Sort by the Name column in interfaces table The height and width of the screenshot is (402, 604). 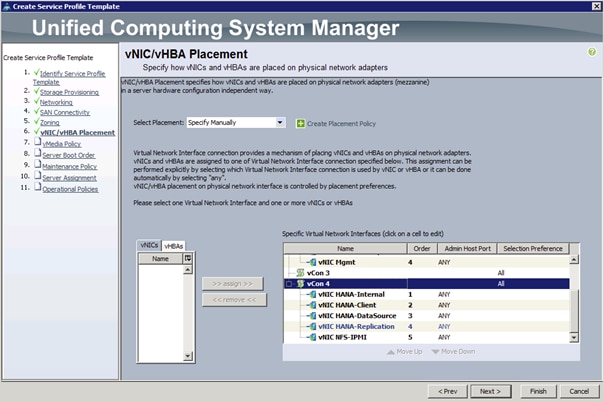(x=345, y=249)
